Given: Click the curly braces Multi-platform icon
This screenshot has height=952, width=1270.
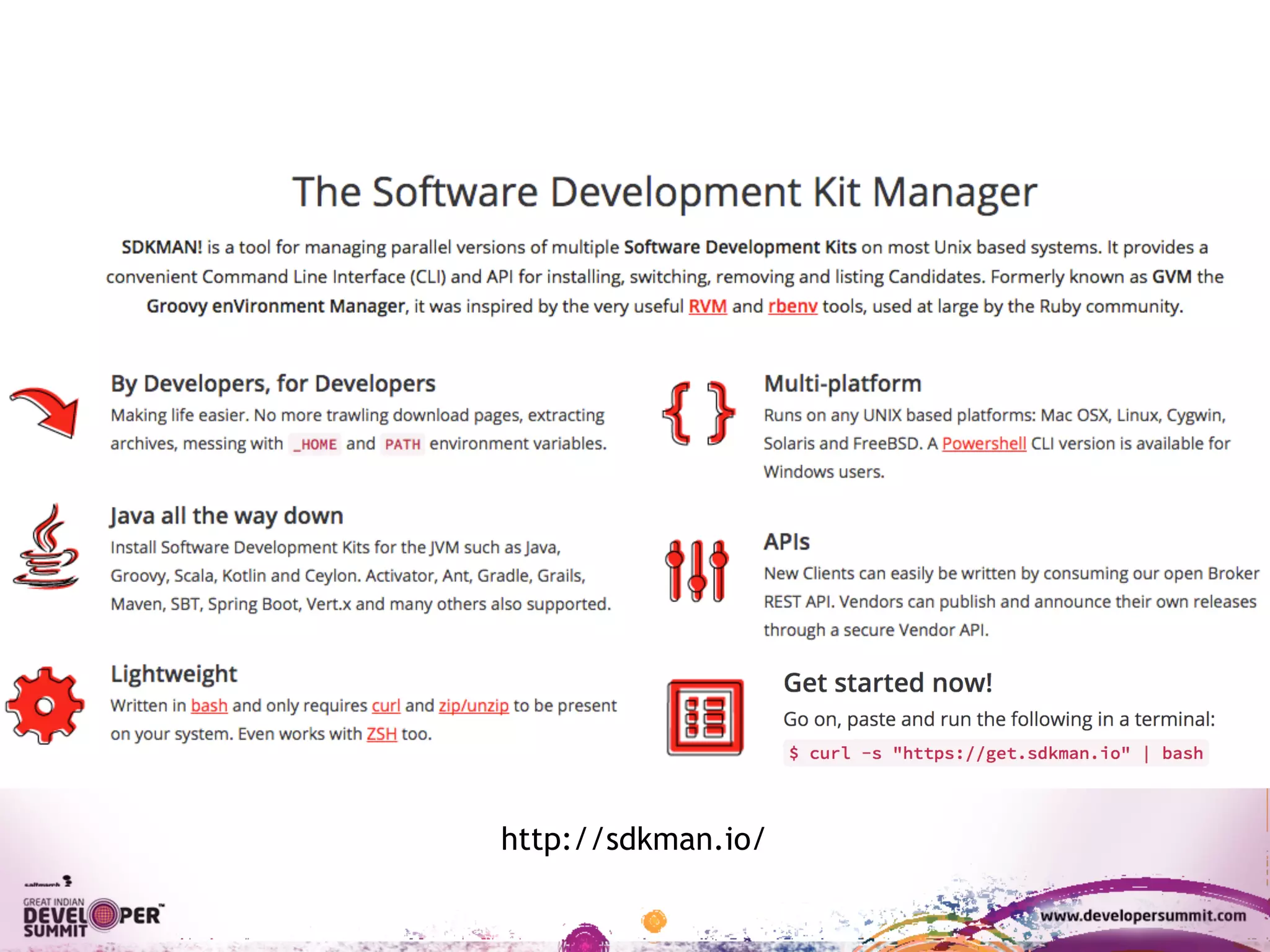Looking at the screenshot, I should (x=698, y=413).
